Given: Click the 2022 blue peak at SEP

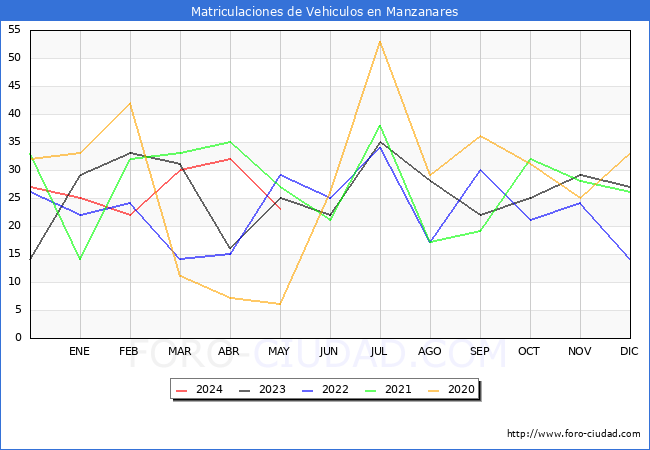Looking at the screenshot, I should click(x=480, y=170).
